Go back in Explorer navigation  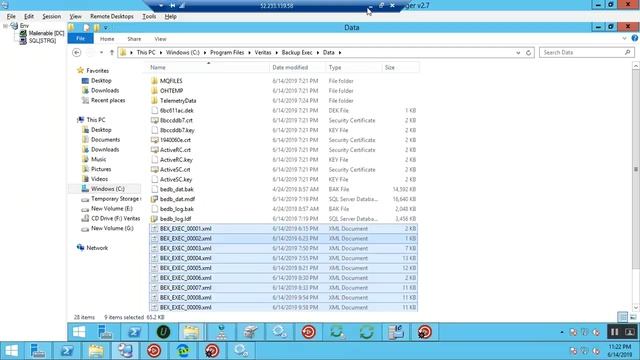pos(76,53)
